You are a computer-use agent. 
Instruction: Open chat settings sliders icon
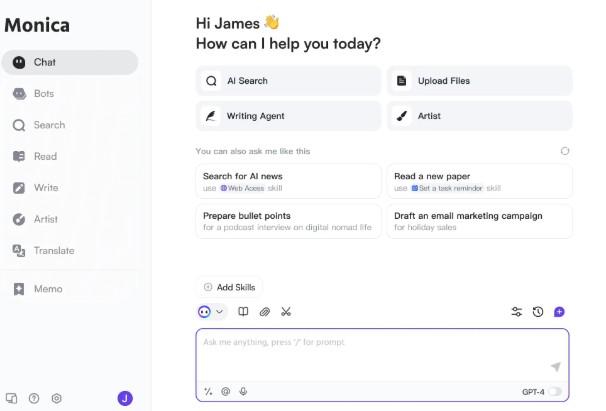(517, 312)
